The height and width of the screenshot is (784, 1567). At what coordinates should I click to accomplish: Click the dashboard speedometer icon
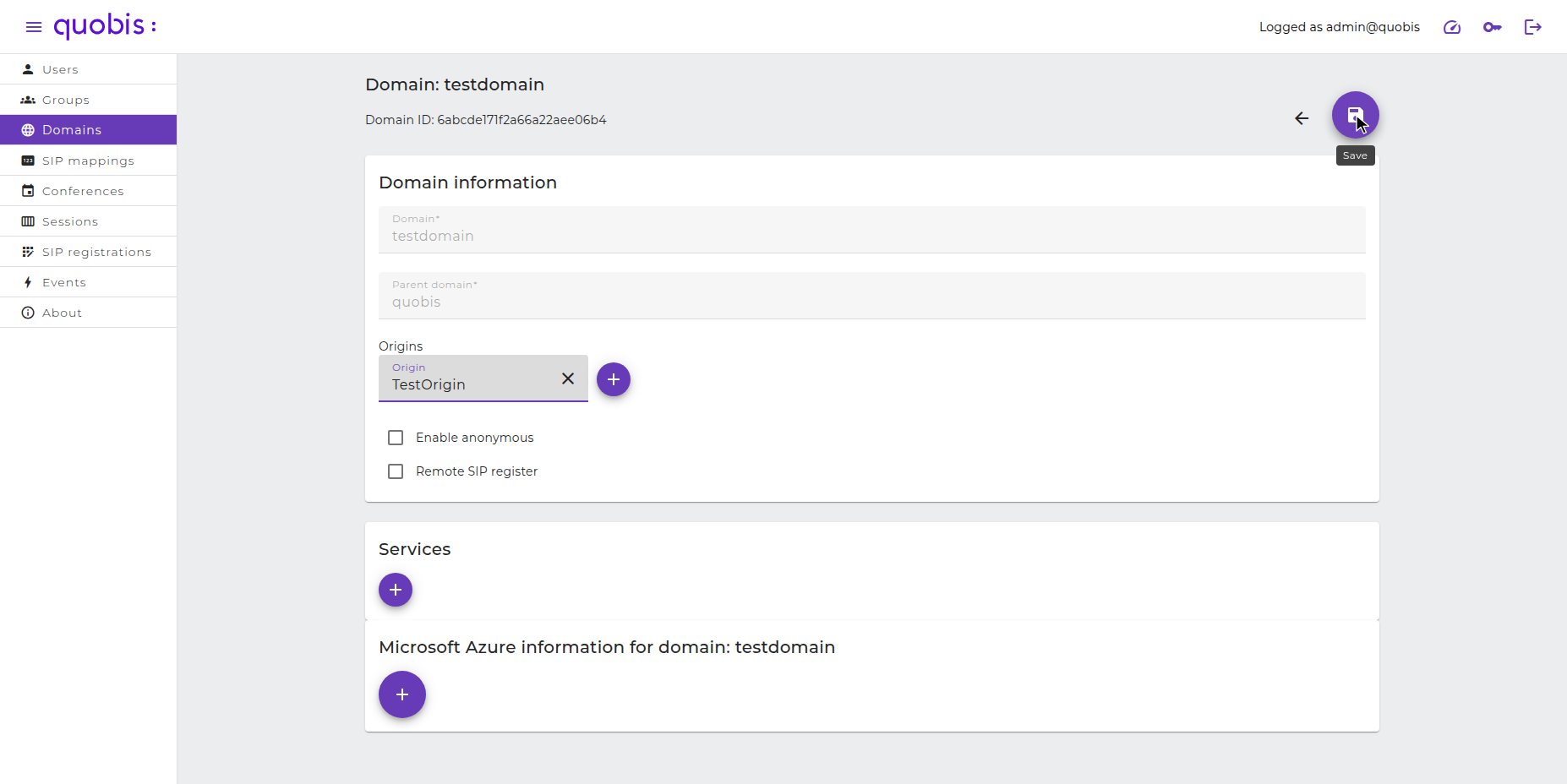click(x=1452, y=27)
